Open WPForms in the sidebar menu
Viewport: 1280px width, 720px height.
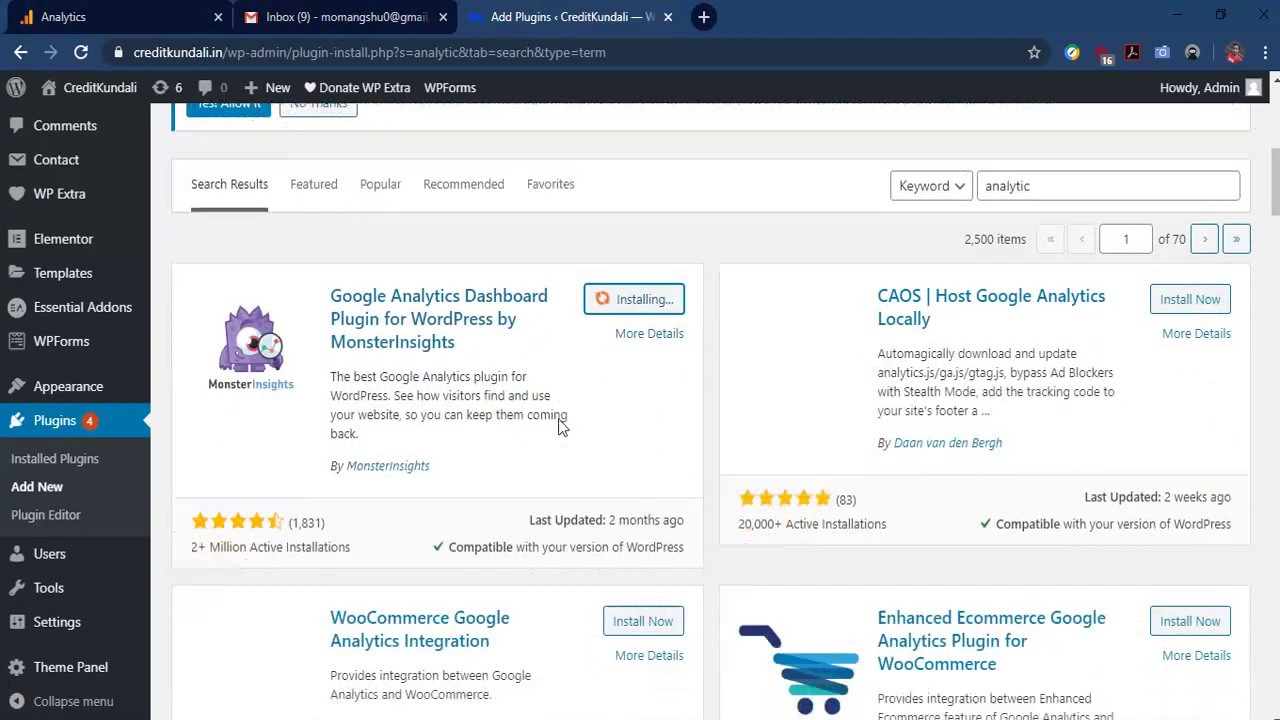[61, 341]
